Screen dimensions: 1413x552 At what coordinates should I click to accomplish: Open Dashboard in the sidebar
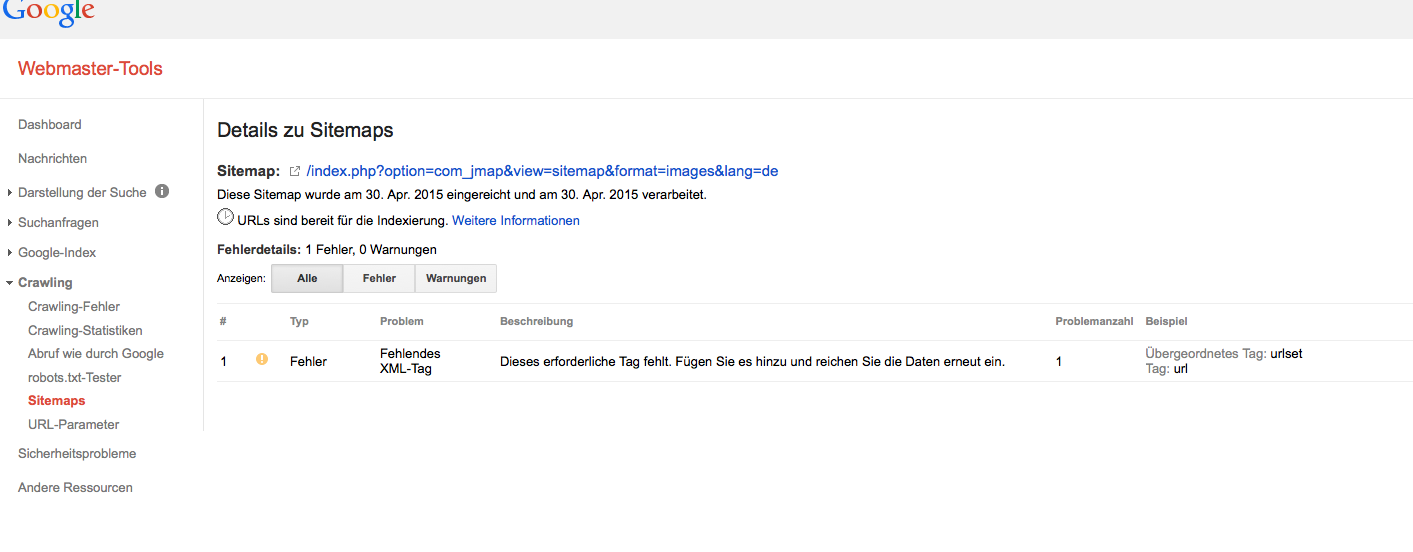click(50, 125)
